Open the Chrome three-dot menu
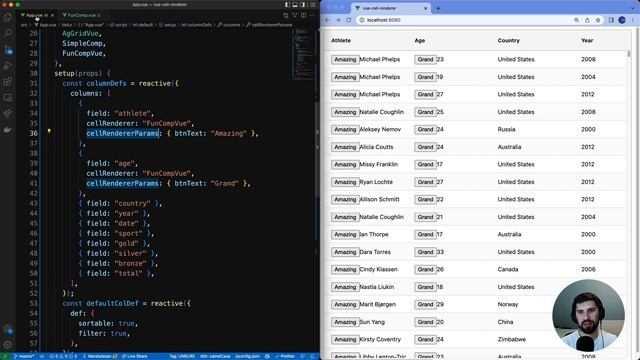The image size is (640, 360). tap(634, 20)
